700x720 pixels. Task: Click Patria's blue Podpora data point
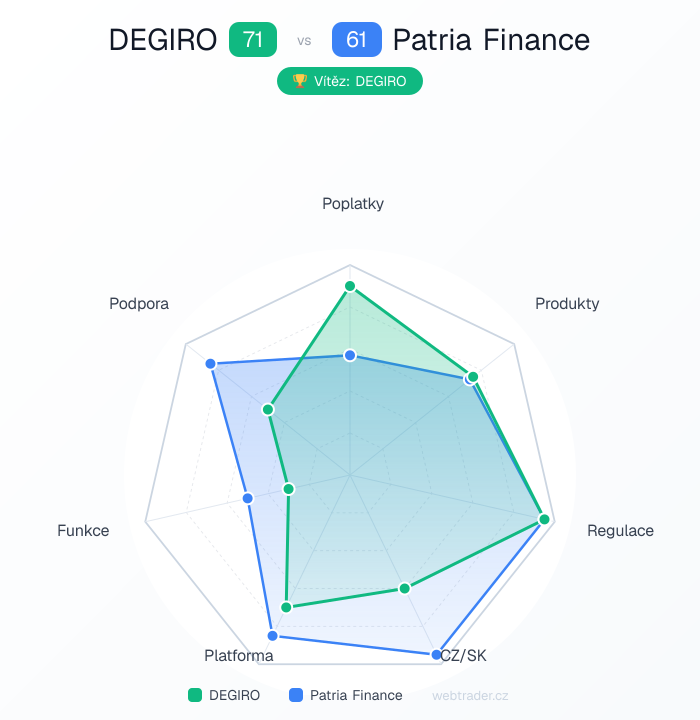(211, 363)
